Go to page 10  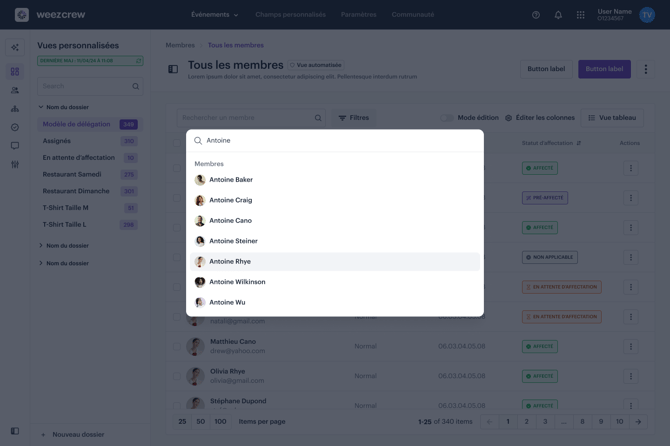619,422
